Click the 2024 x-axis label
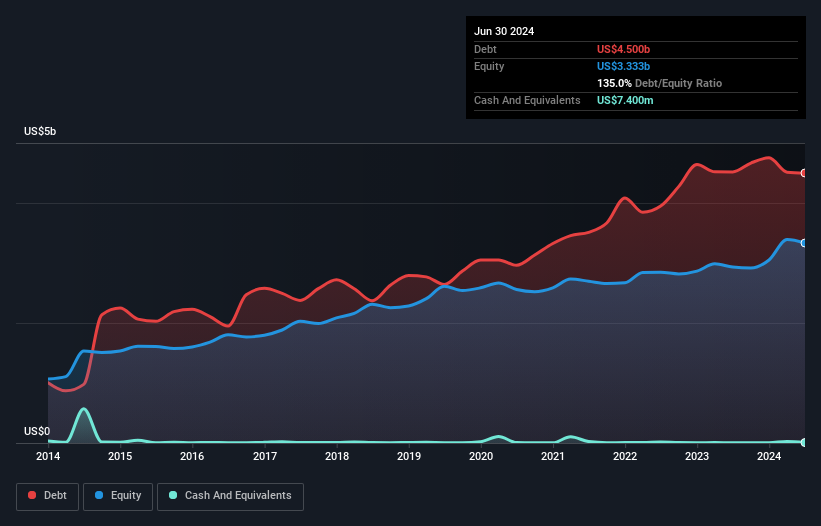The image size is (821, 526). click(769, 456)
